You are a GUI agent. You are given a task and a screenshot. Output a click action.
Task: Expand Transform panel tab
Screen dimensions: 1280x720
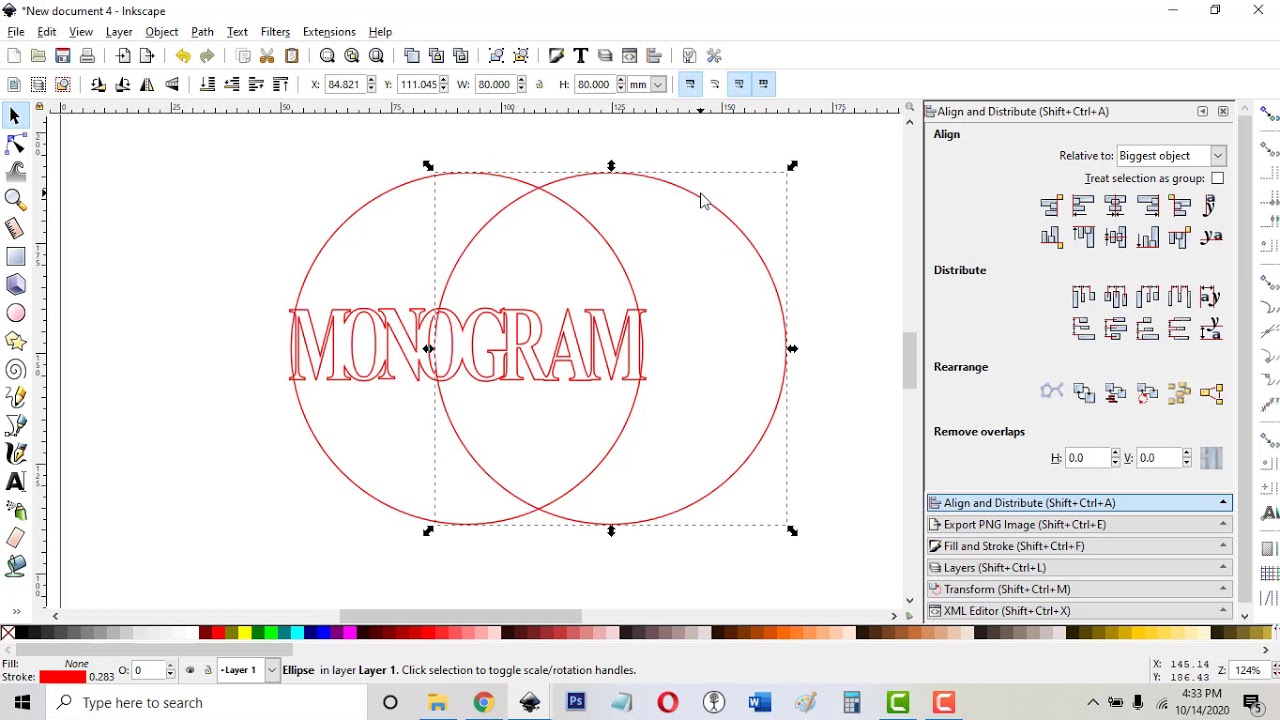point(1079,589)
